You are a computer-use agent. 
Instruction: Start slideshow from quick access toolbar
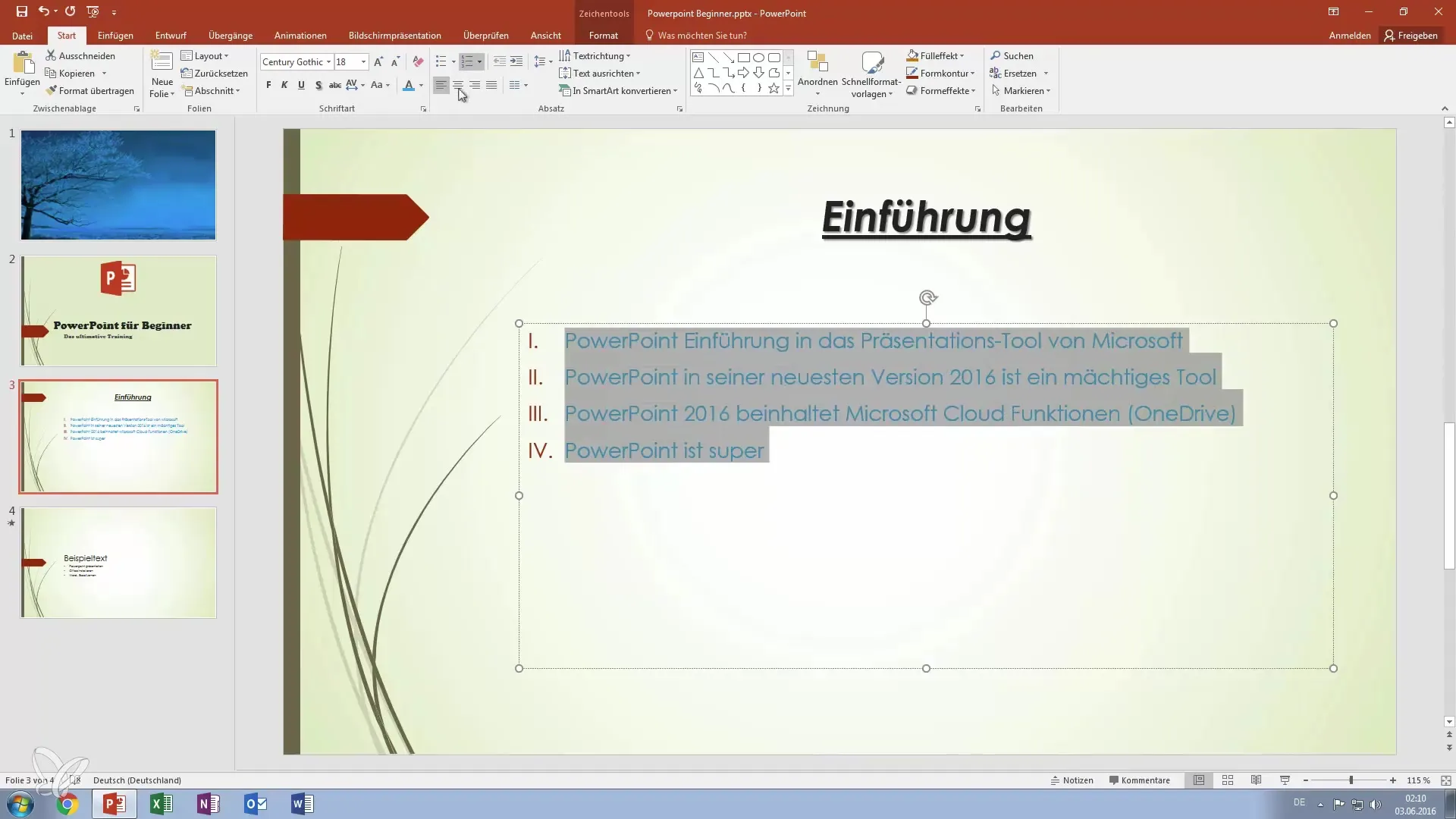[x=93, y=11]
